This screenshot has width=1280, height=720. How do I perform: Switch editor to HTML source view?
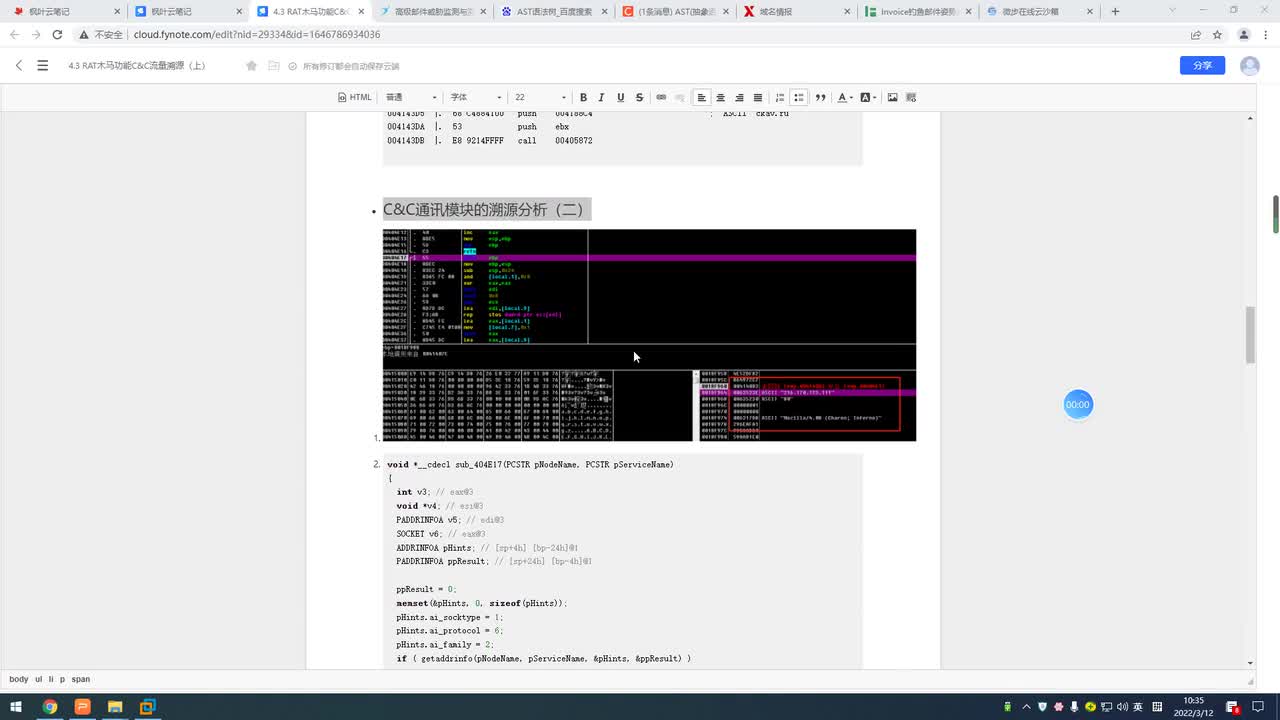click(354, 97)
